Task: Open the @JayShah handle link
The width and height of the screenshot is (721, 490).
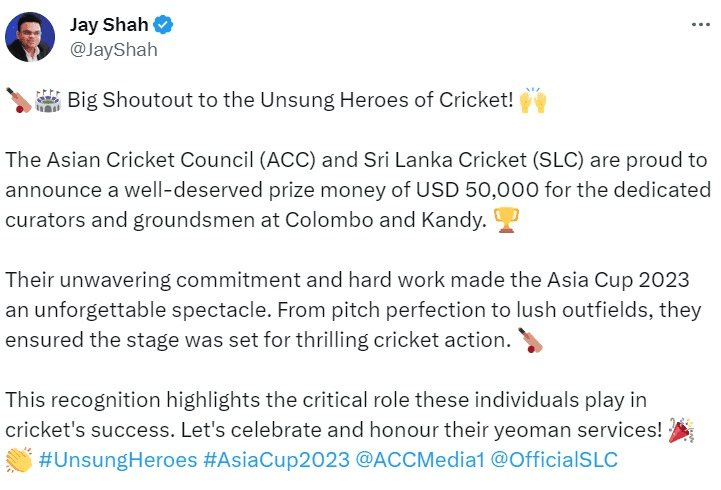Action: [x=112, y=48]
